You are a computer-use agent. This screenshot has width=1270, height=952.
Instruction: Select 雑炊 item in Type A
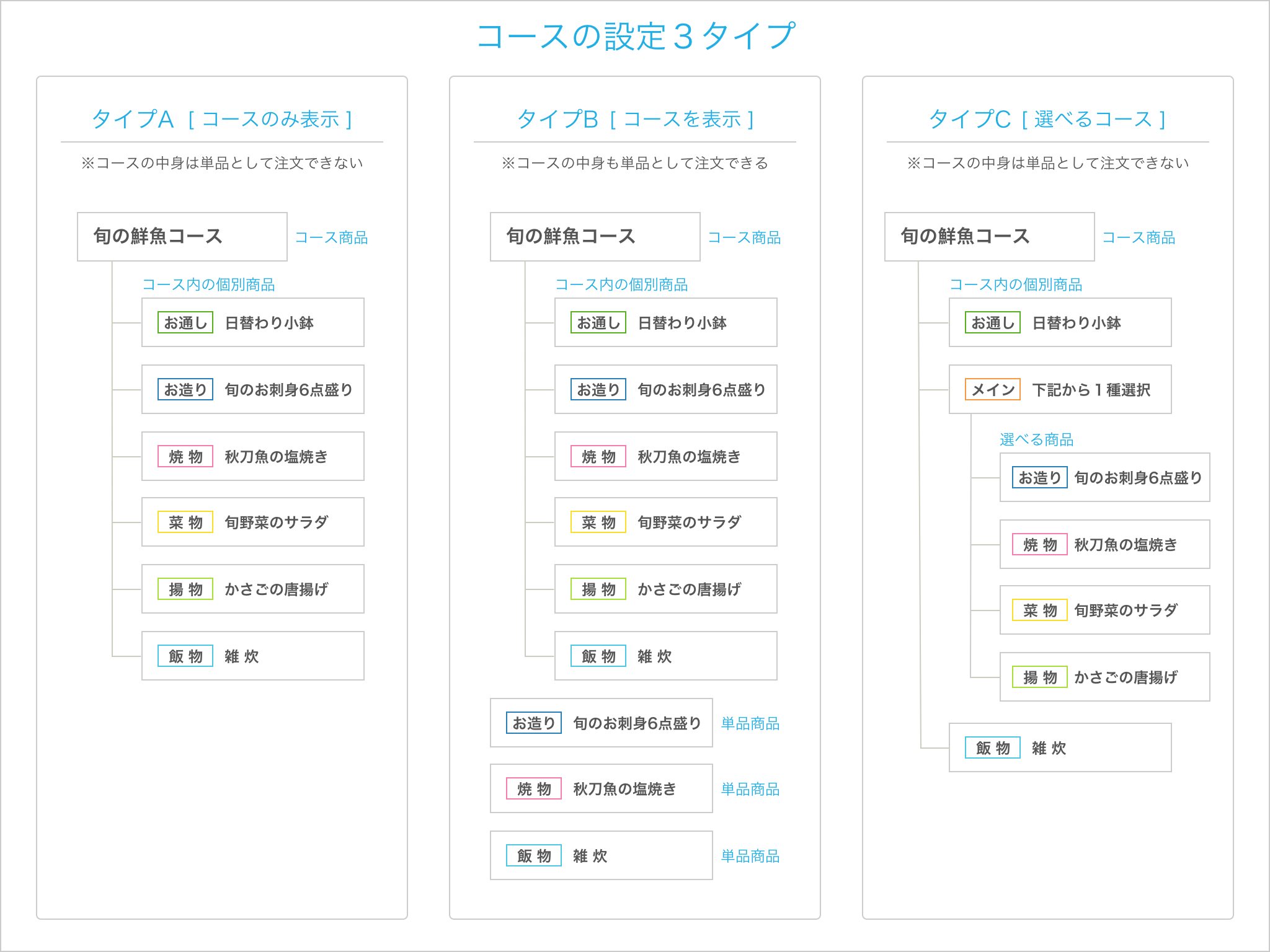click(x=253, y=656)
